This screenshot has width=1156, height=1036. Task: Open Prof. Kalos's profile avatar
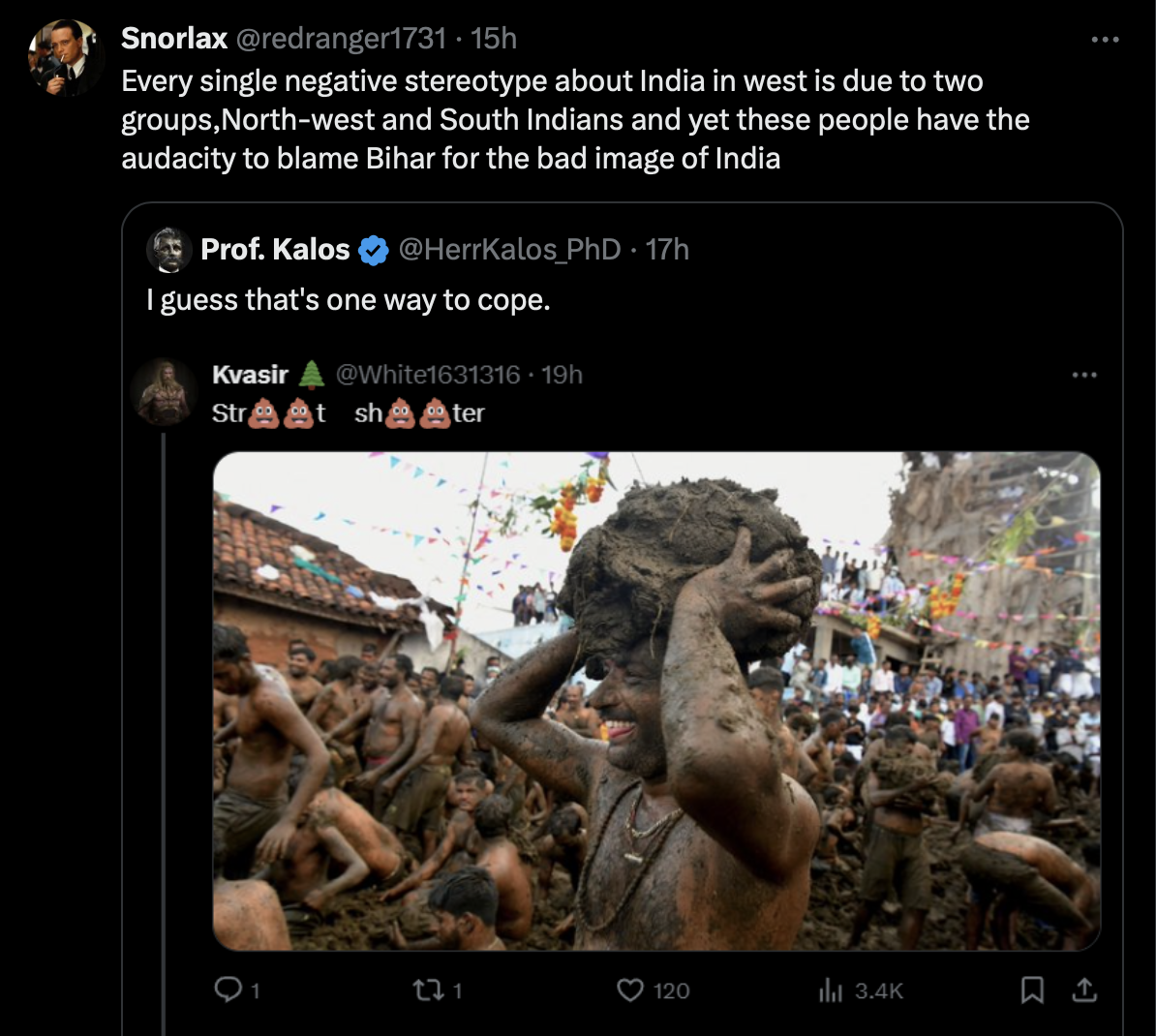point(168,250)
